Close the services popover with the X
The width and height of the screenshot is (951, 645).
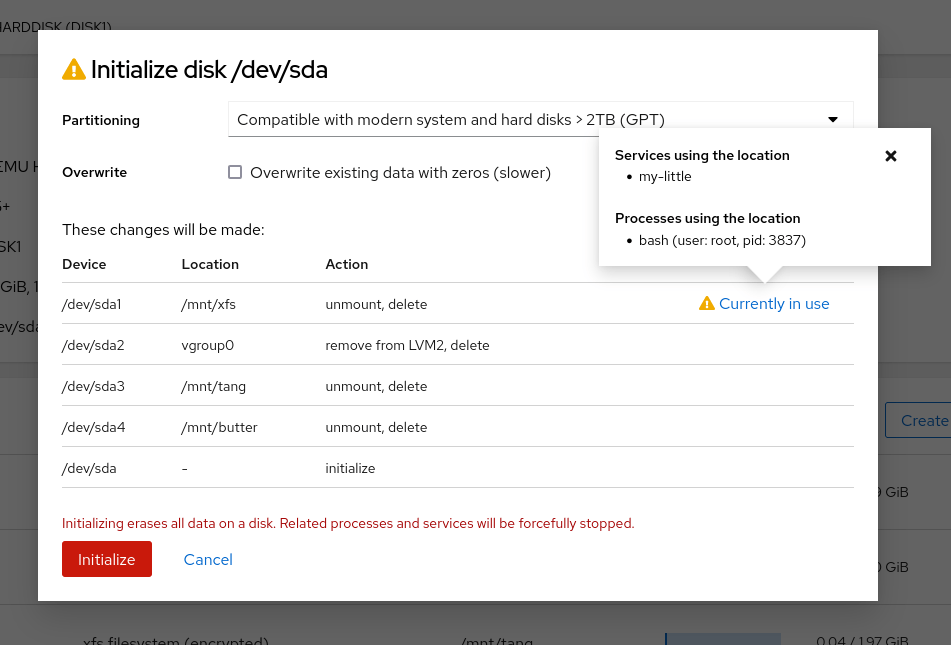click(891, 156)
